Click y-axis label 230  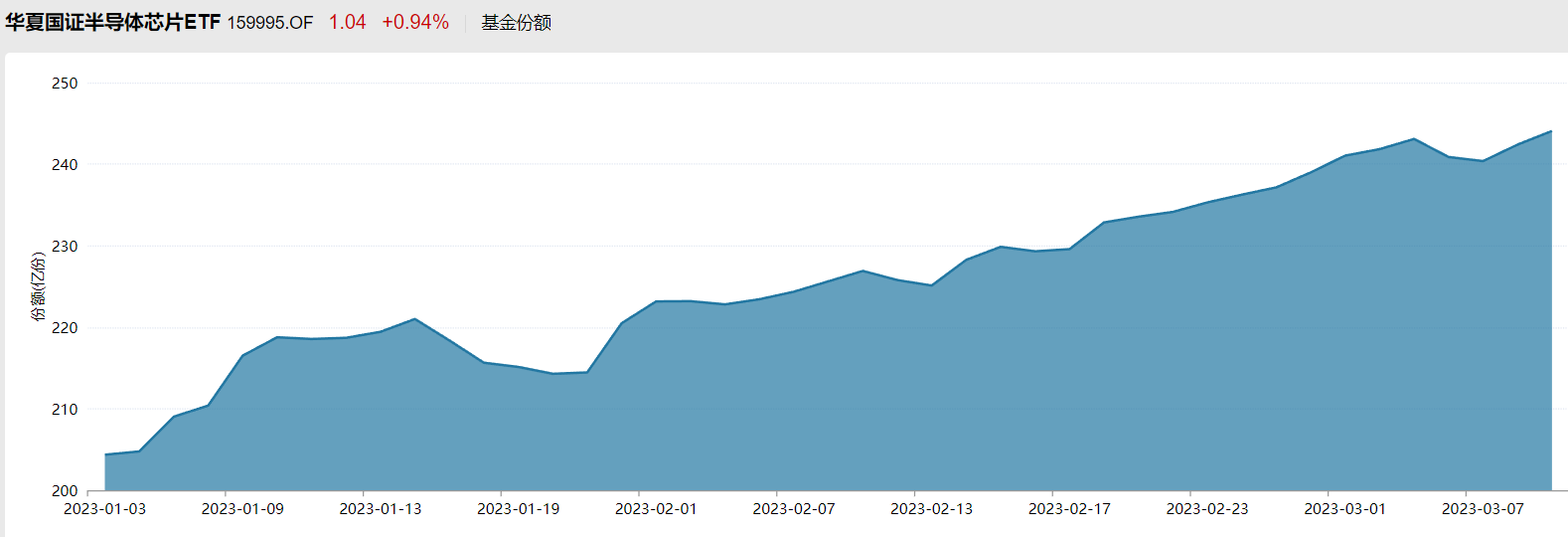tap(65, 247)
